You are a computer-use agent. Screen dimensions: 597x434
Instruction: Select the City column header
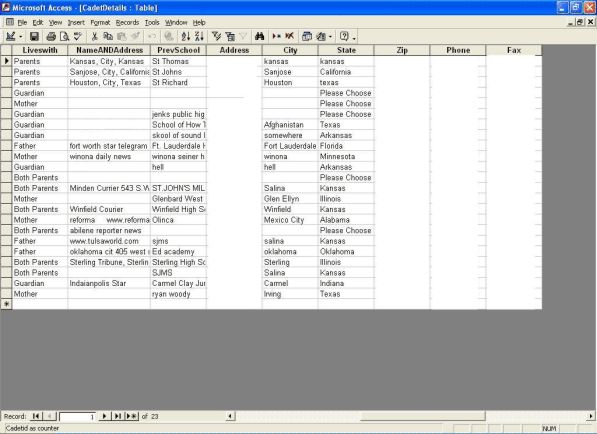pos(290,50)
